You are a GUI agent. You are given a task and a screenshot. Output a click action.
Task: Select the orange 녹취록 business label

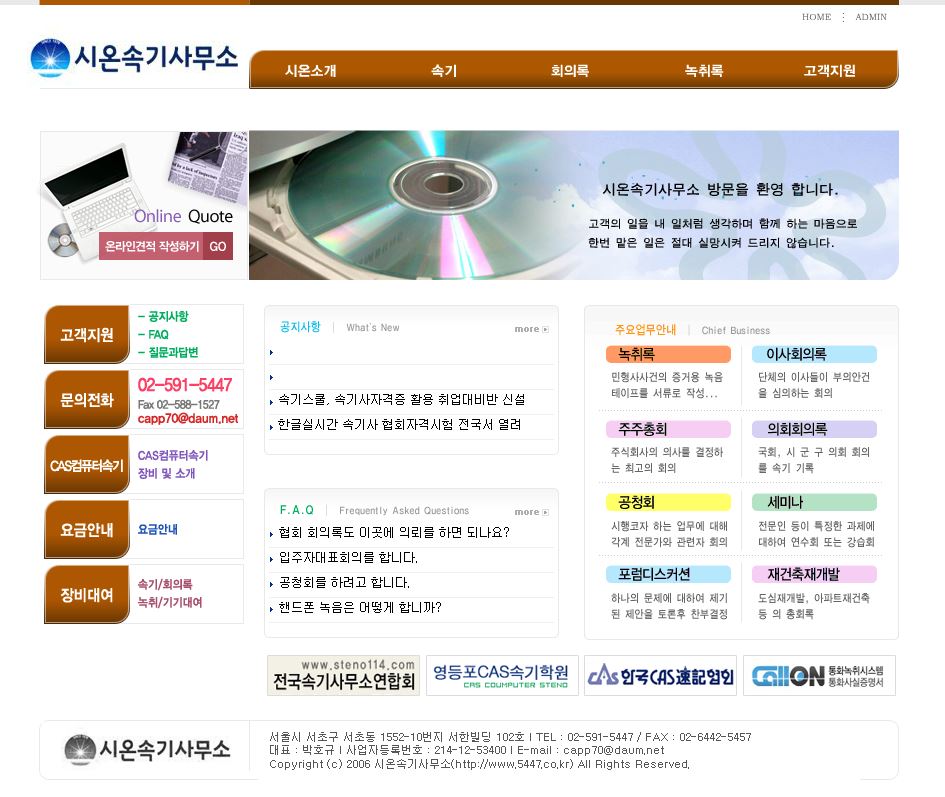[668, 354]
